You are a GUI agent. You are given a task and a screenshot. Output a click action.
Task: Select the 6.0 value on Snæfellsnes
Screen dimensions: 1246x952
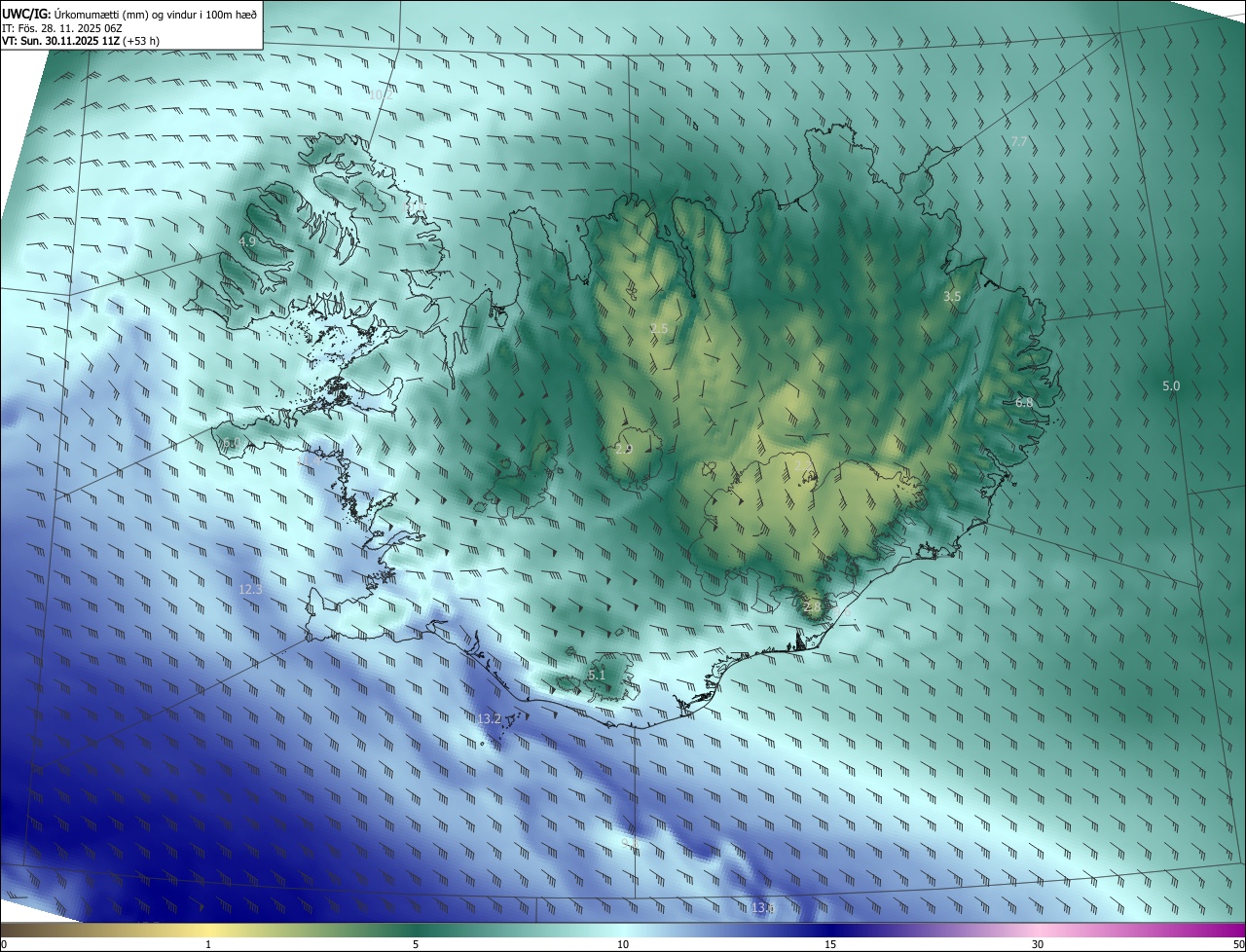coord(230,443)
